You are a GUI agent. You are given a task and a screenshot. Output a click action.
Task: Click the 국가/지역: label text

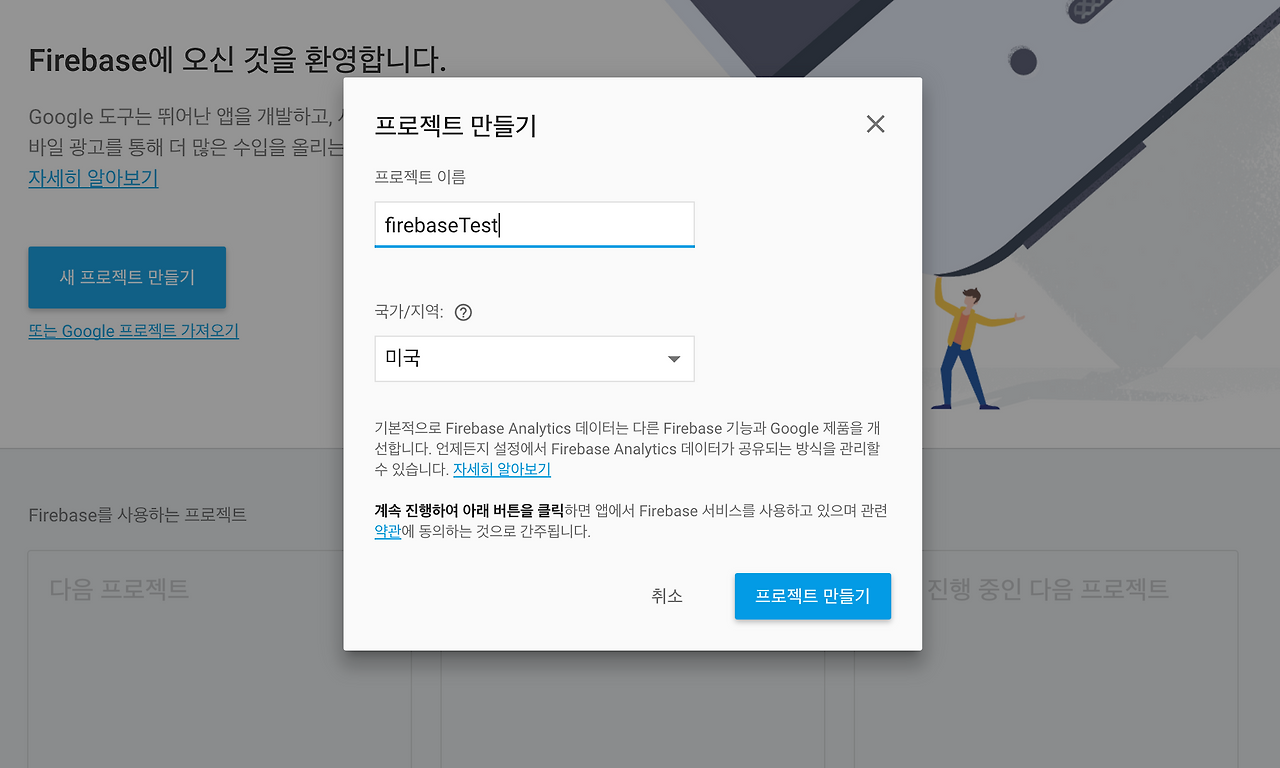pyautogui.click(x=409, y=312)
